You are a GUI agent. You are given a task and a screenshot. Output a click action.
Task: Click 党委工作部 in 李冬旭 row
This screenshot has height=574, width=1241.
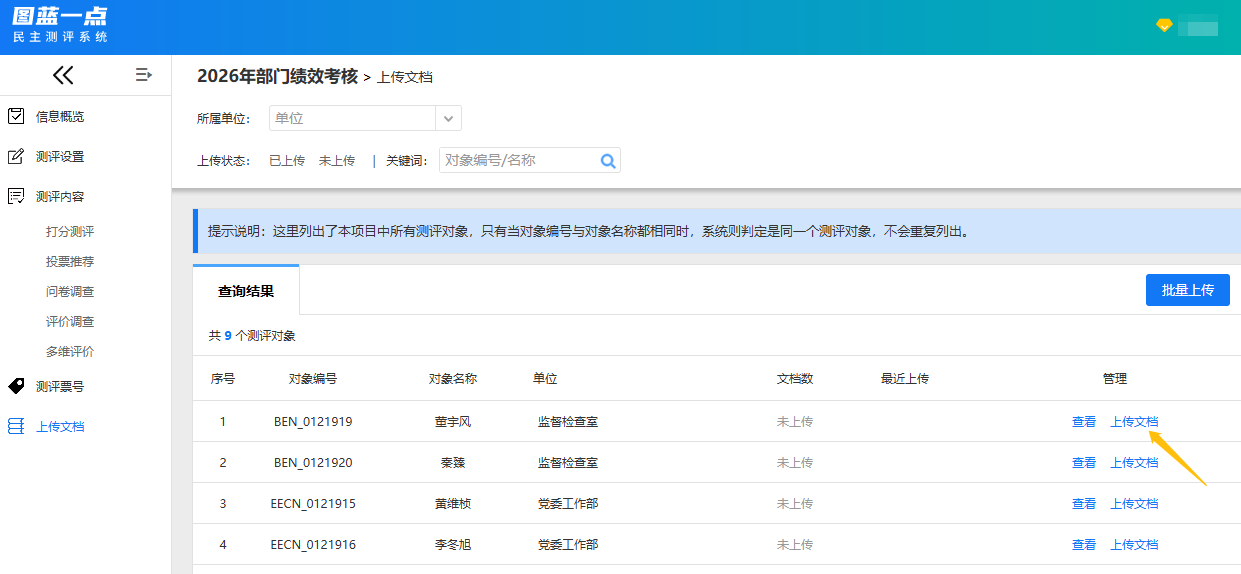(x=568, y=544)
